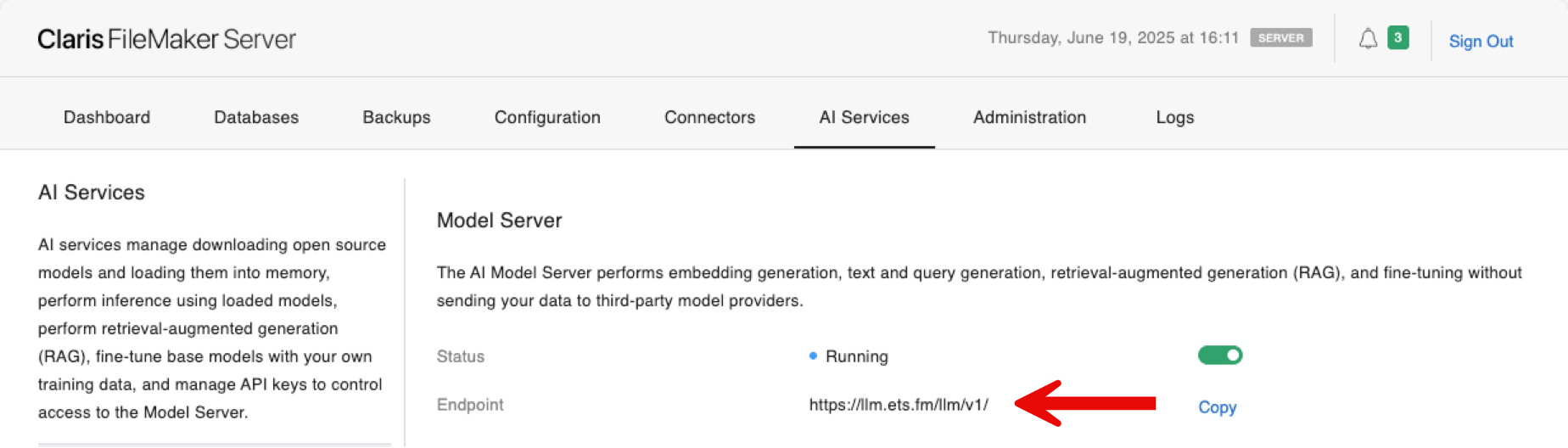Click the Status label

pyautogui.click(x=461, y=356)
